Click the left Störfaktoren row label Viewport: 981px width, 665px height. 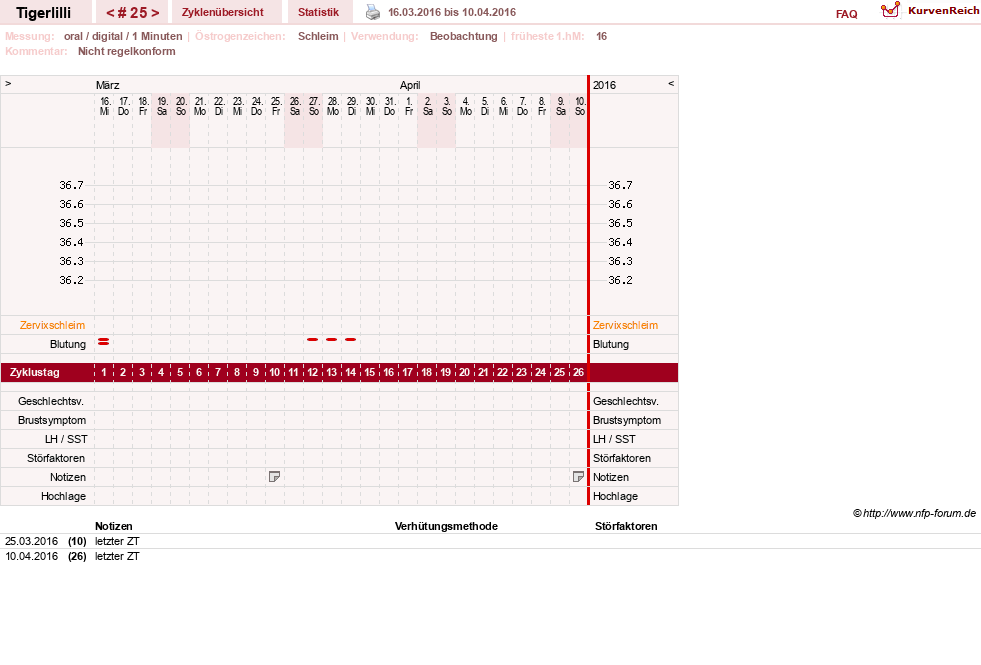56,459
